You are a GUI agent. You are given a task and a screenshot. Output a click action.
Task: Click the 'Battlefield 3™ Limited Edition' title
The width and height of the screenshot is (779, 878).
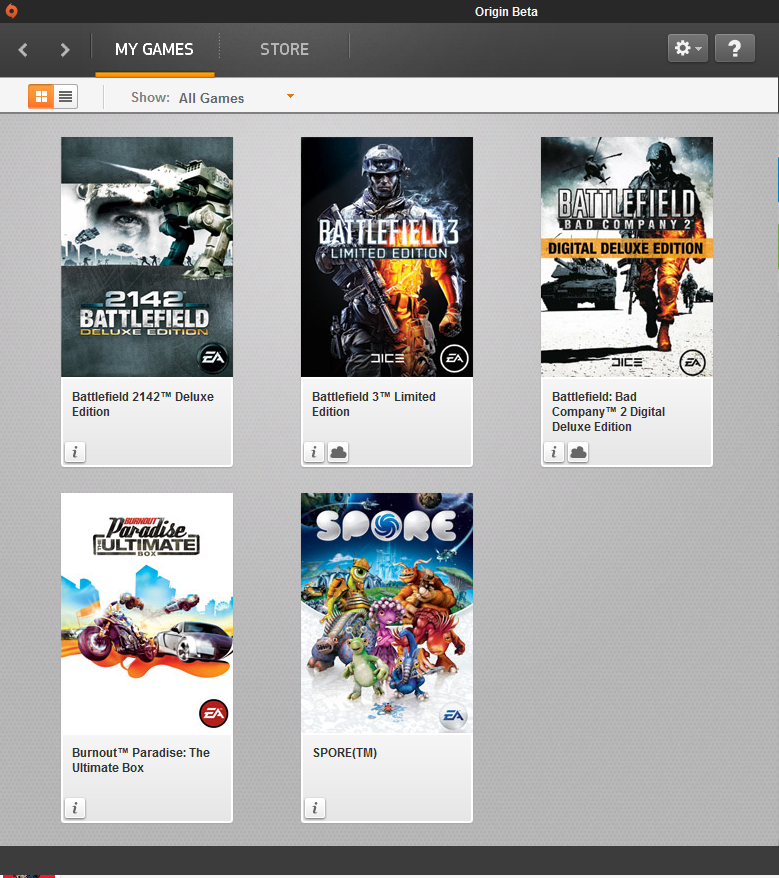point(374,404)
